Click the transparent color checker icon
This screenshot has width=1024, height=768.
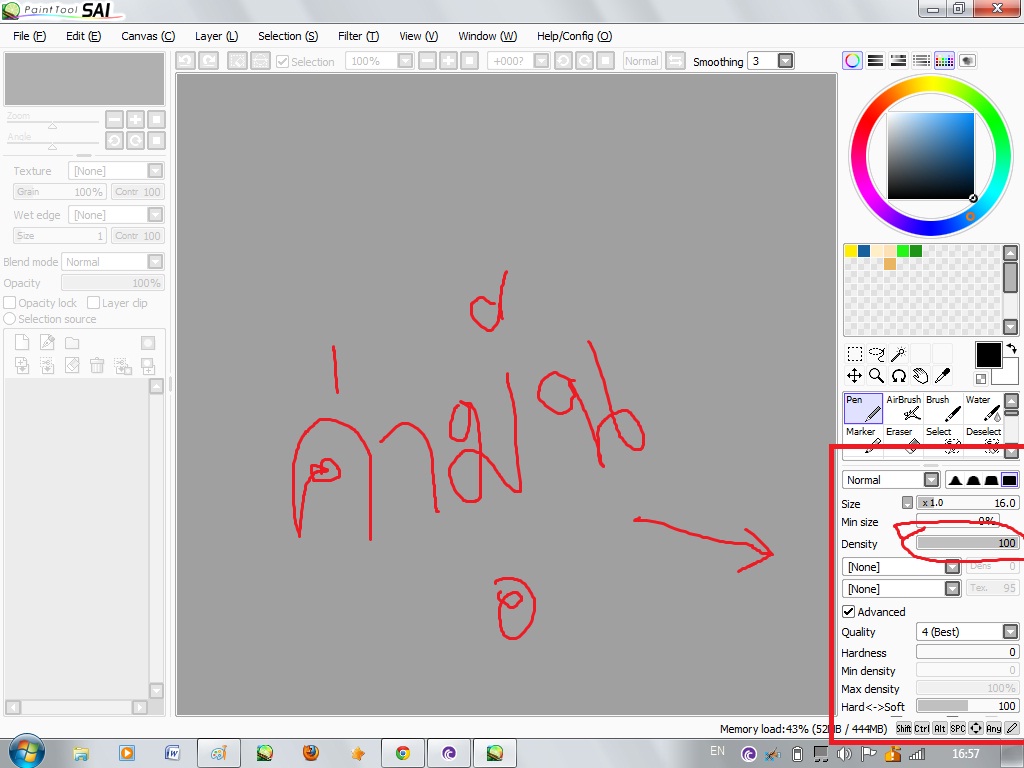click(x=981, y=378)
